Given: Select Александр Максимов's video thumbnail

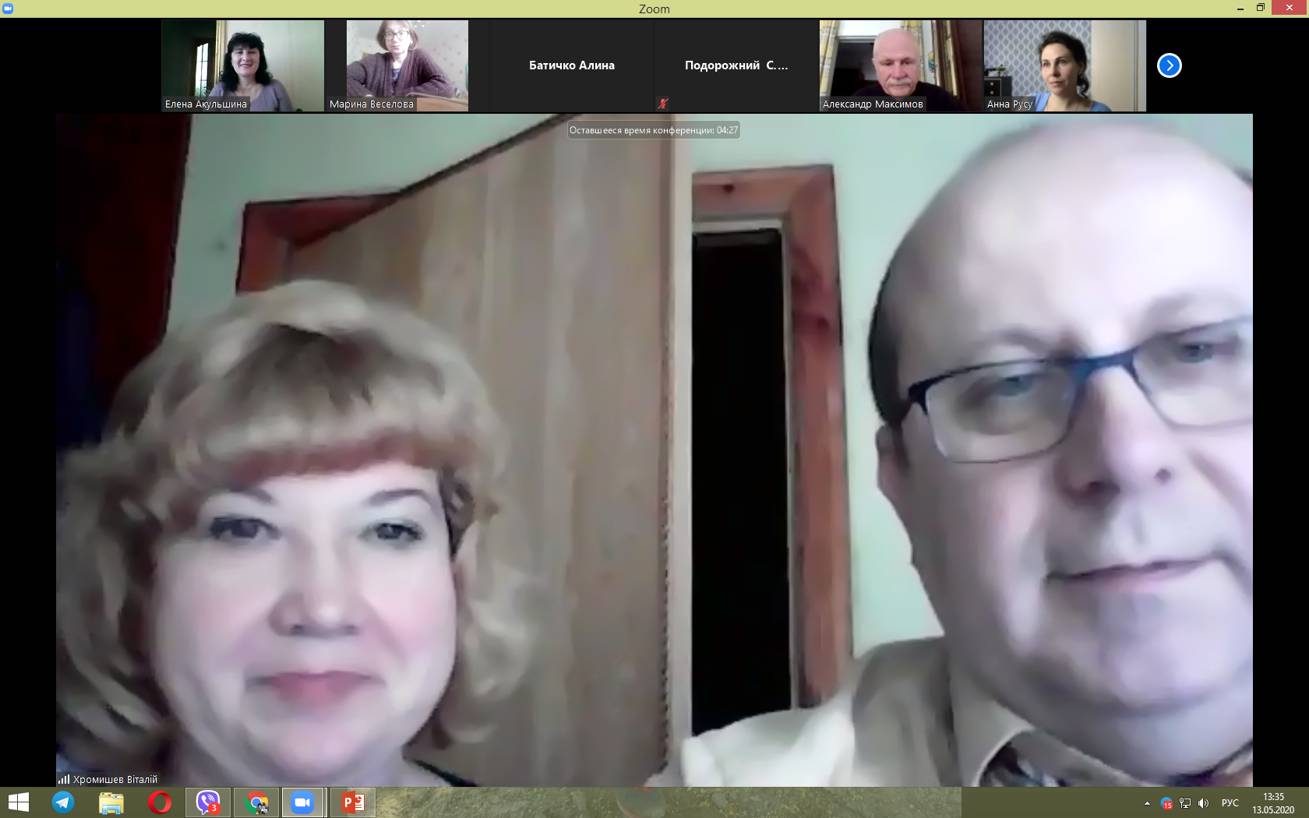Looking at the screenshot, I should click(x=900, y=65).
